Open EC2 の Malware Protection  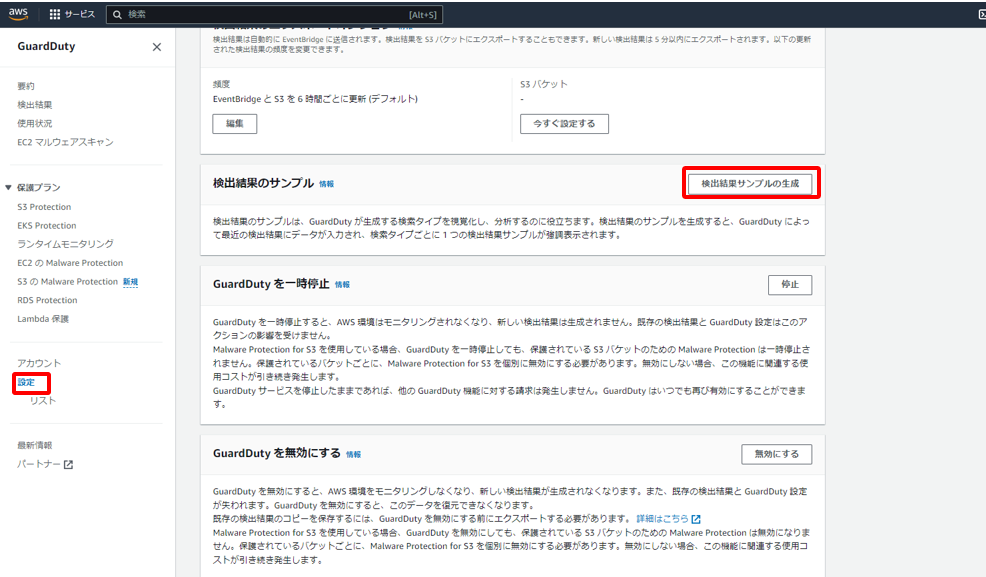(70, 263)
